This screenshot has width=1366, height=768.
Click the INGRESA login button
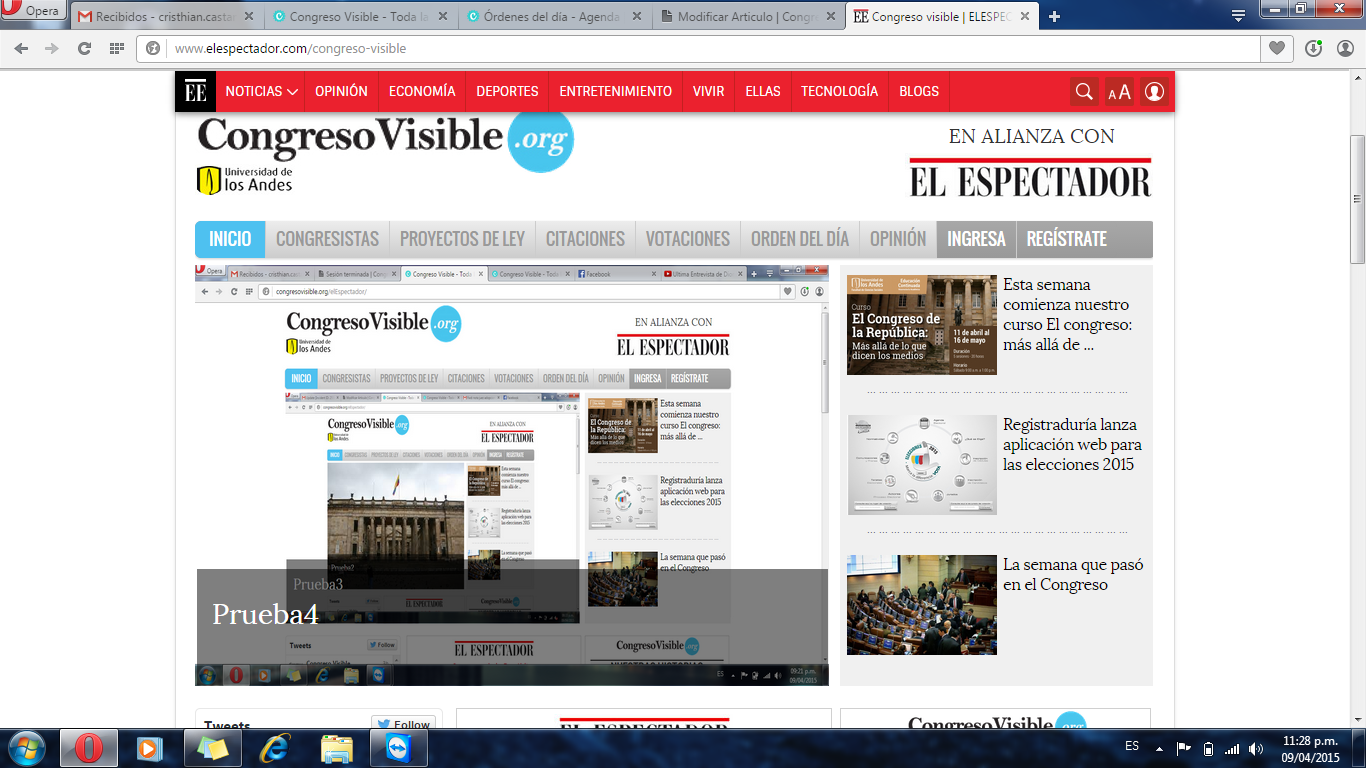click(x=976, y=239)
